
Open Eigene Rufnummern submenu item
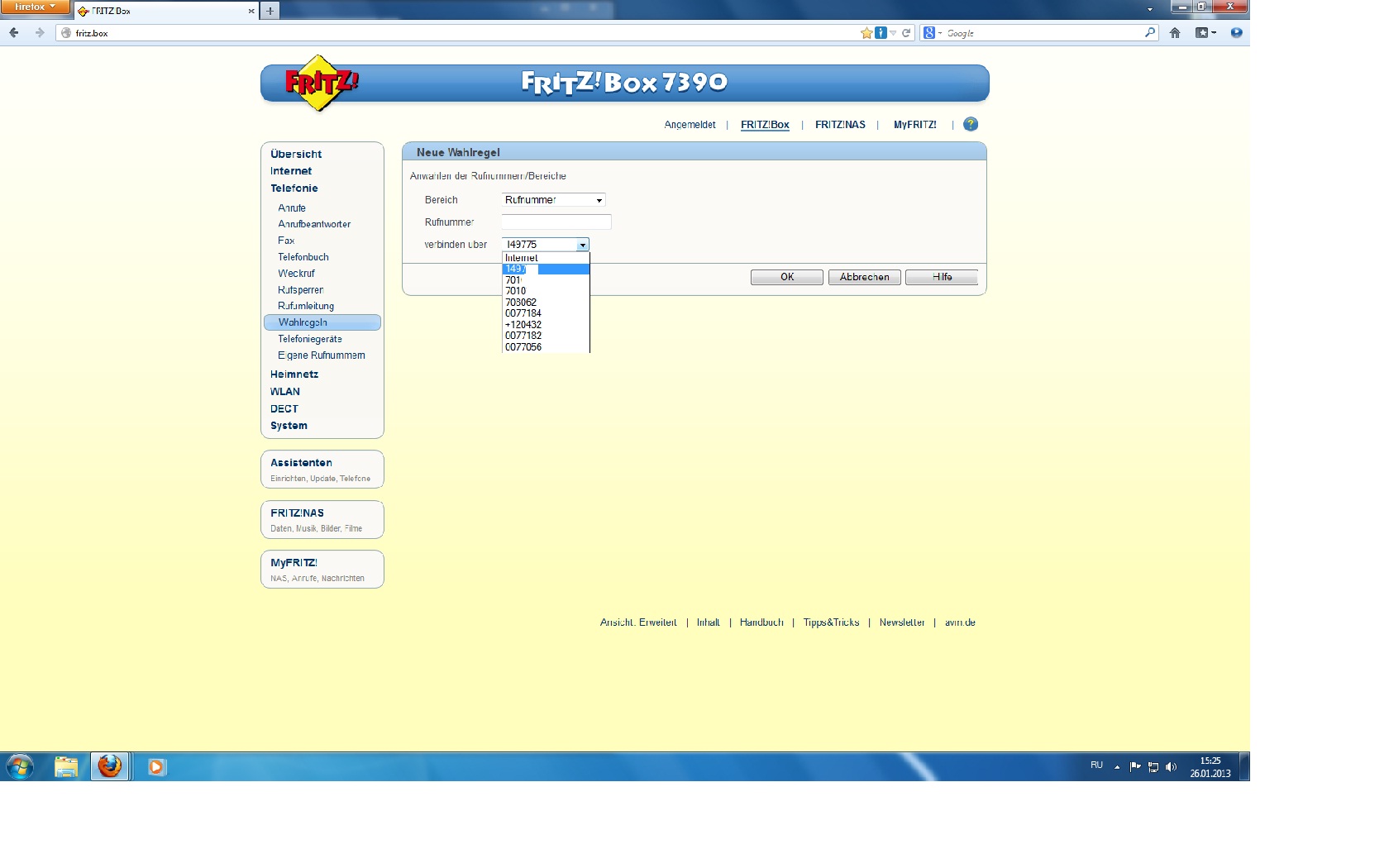tap(322, 355)
